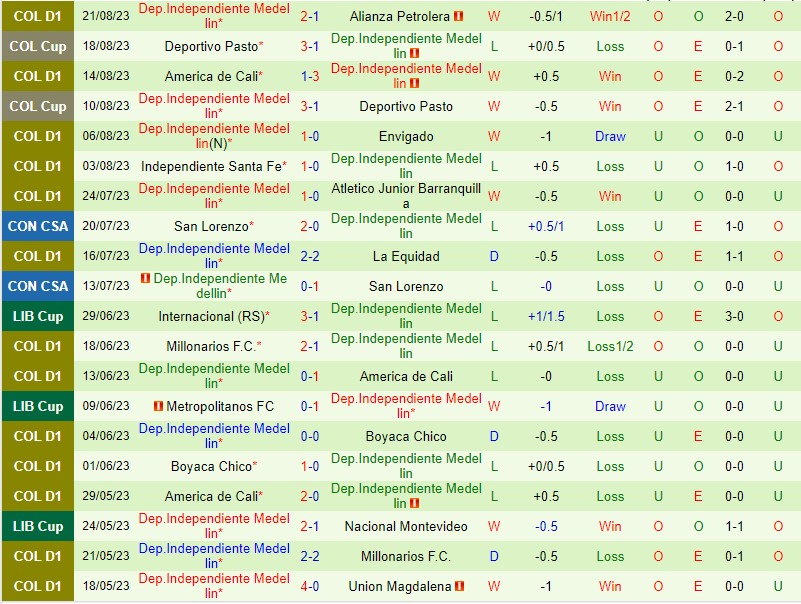Screen dimensions: 801x604
Task: Click red card icon in 29/05/23 away team
Action: tap(414, 503)
